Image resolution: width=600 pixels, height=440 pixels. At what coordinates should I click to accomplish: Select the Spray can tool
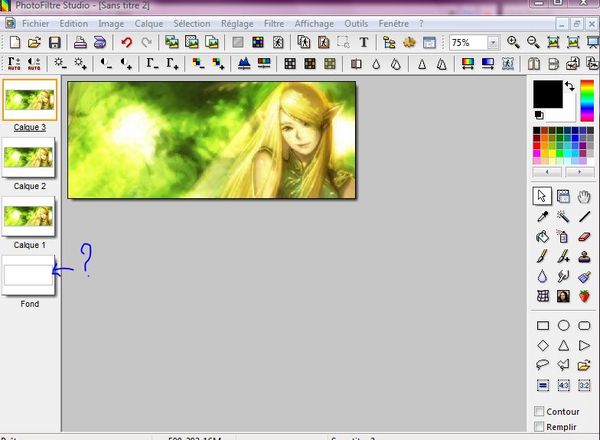pos(563,237)
